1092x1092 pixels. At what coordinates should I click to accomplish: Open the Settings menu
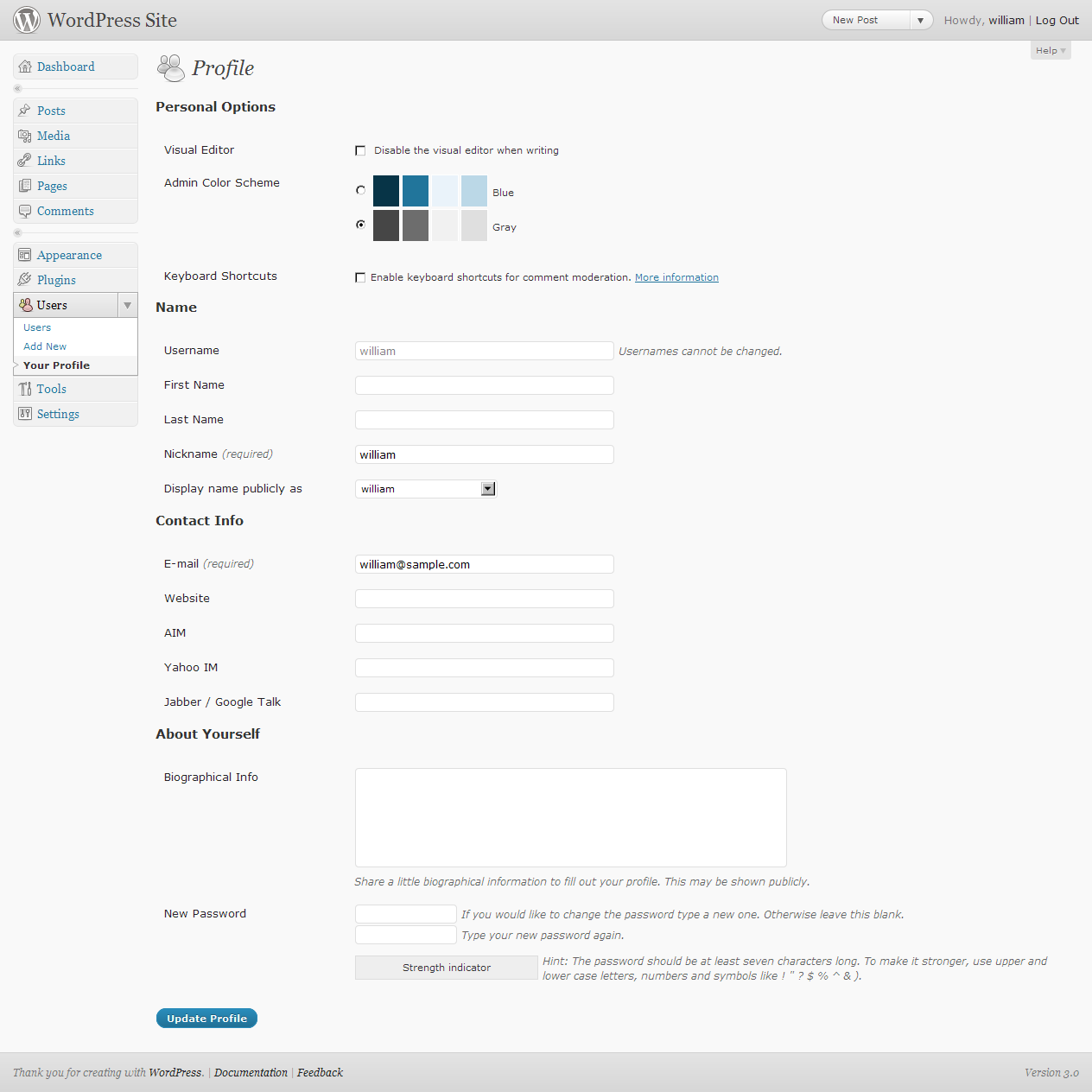[75, 414]
